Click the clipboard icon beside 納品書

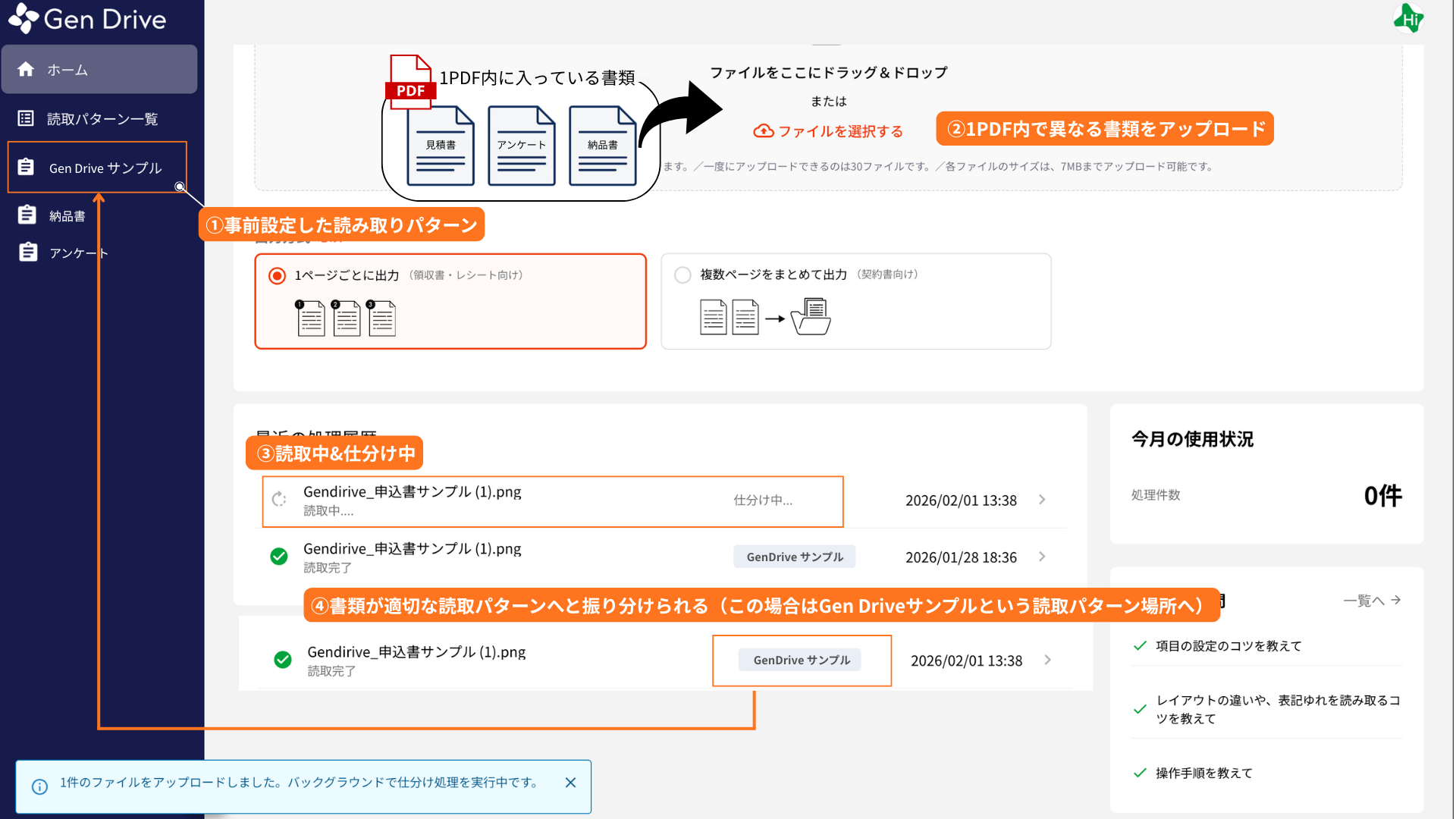[27, 215]
